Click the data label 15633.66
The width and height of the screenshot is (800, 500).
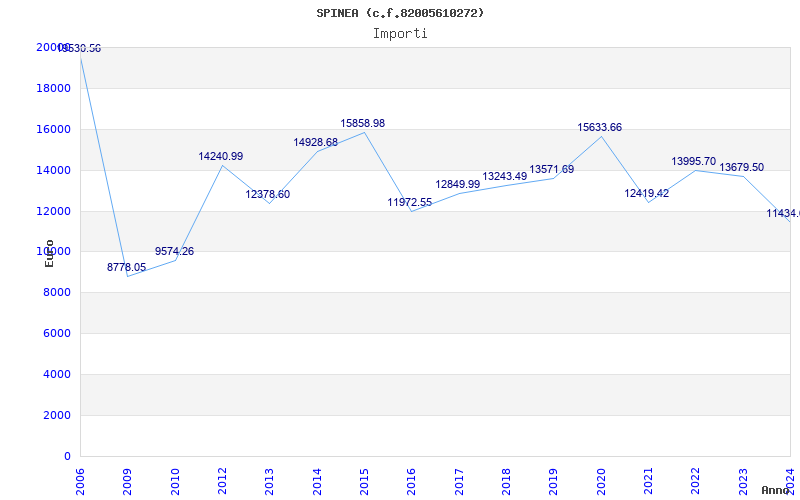point(599,128)
